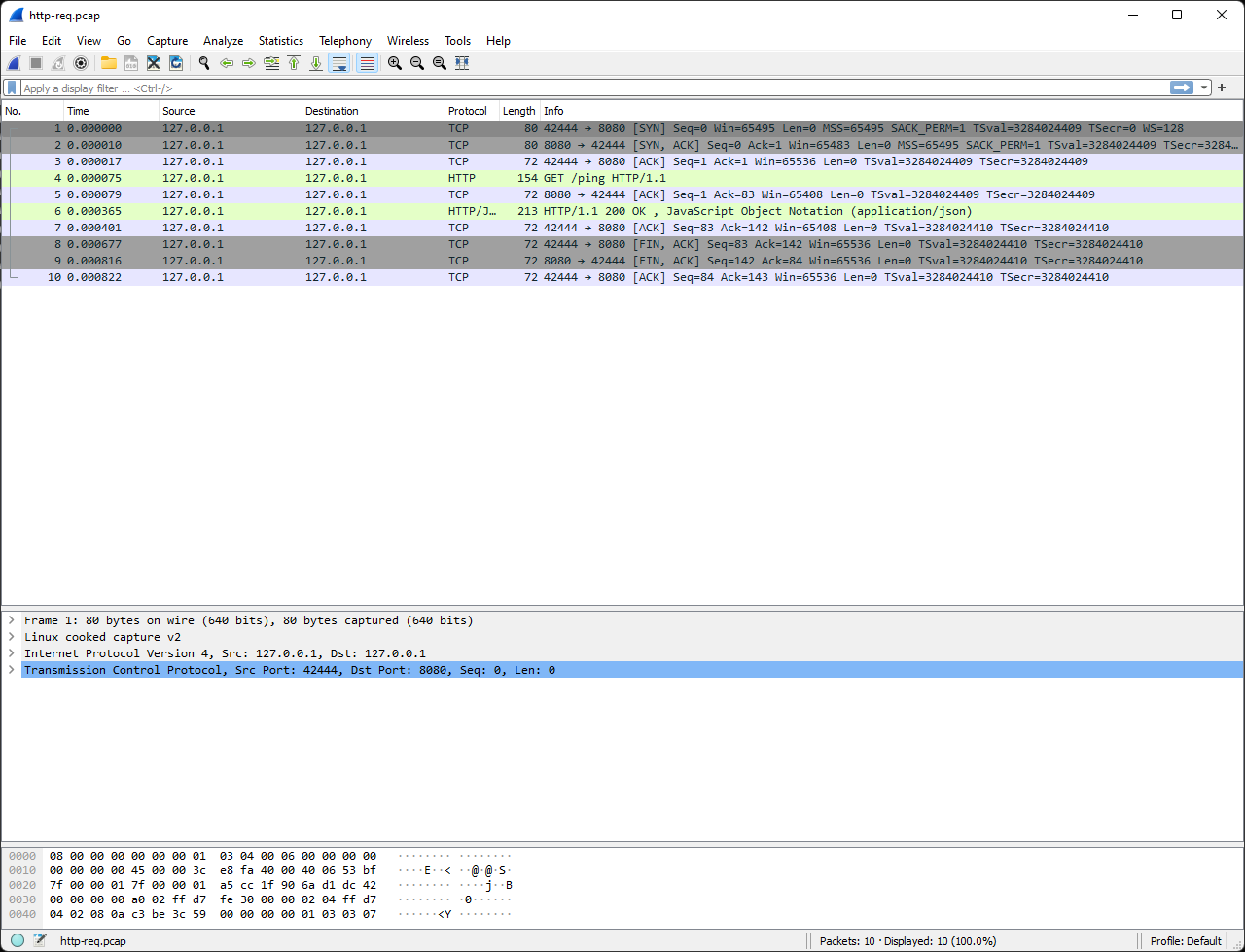Click go to specified packet icon
1245x952 pixels.
click(x=271, y=63)
